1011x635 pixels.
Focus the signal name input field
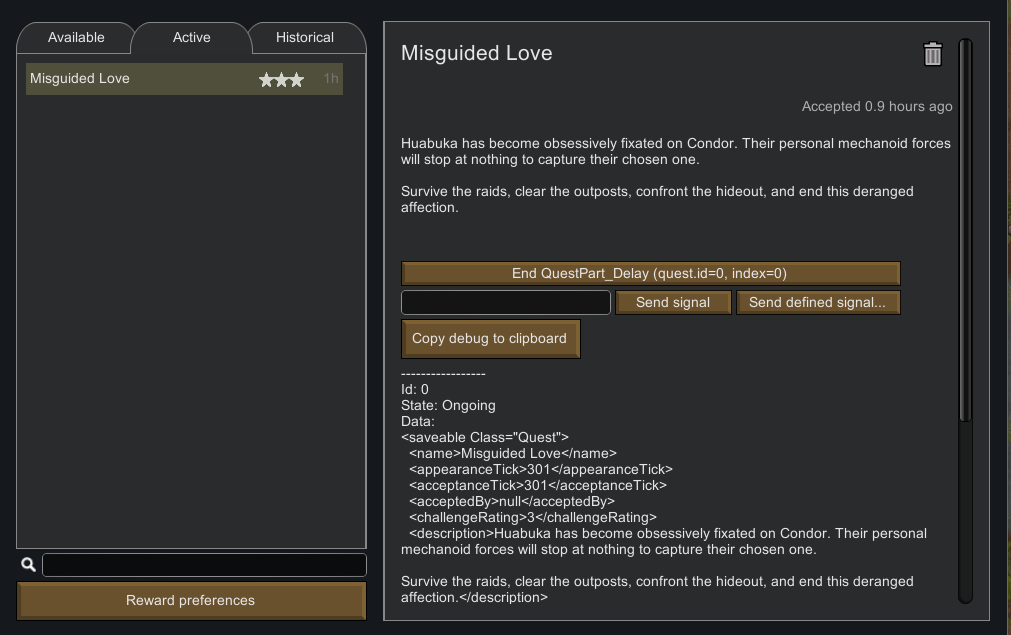click(506, 302)
